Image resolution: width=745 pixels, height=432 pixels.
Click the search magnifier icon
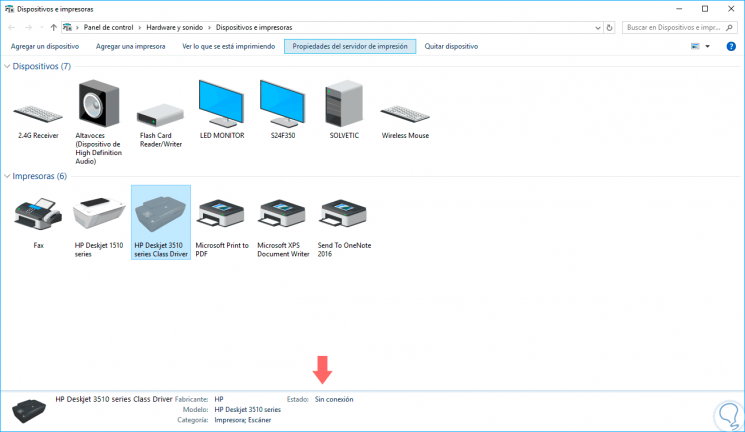[x=729, y=28]
